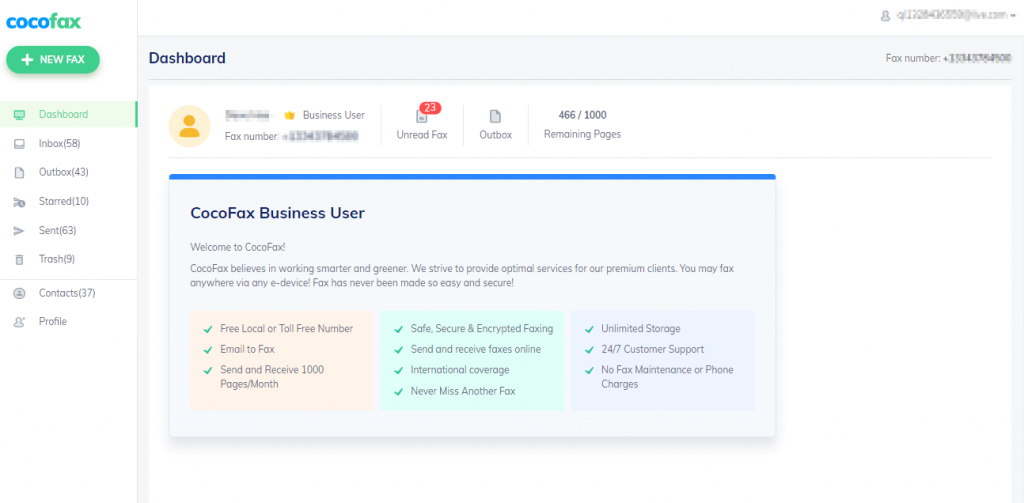Image resolution: width=1024 pixels, height=503 pixels.
Task: Start a new fax with NEW FAX
Action: [53, 59]
